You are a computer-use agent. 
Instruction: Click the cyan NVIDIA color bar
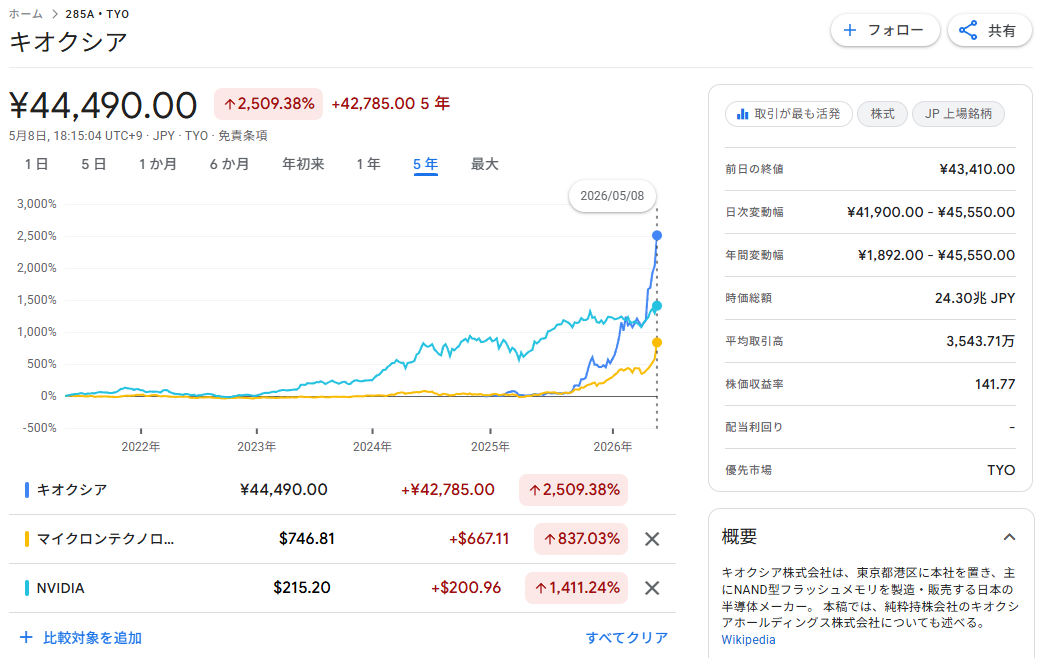27,588
